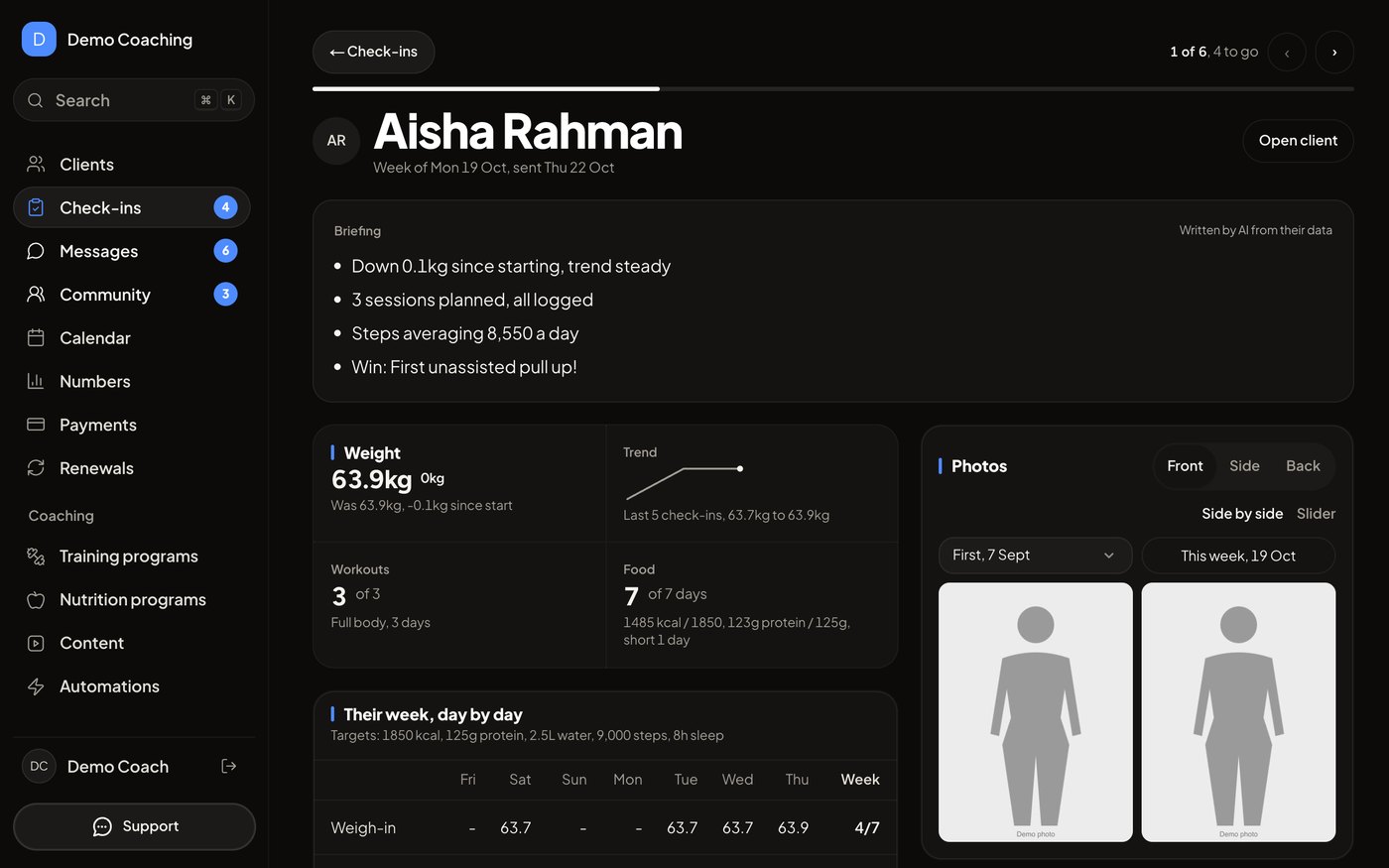This screenshot has width=1389, height=868.
Task: Open Training programs in the sidebar
Action: click(132, 557)
